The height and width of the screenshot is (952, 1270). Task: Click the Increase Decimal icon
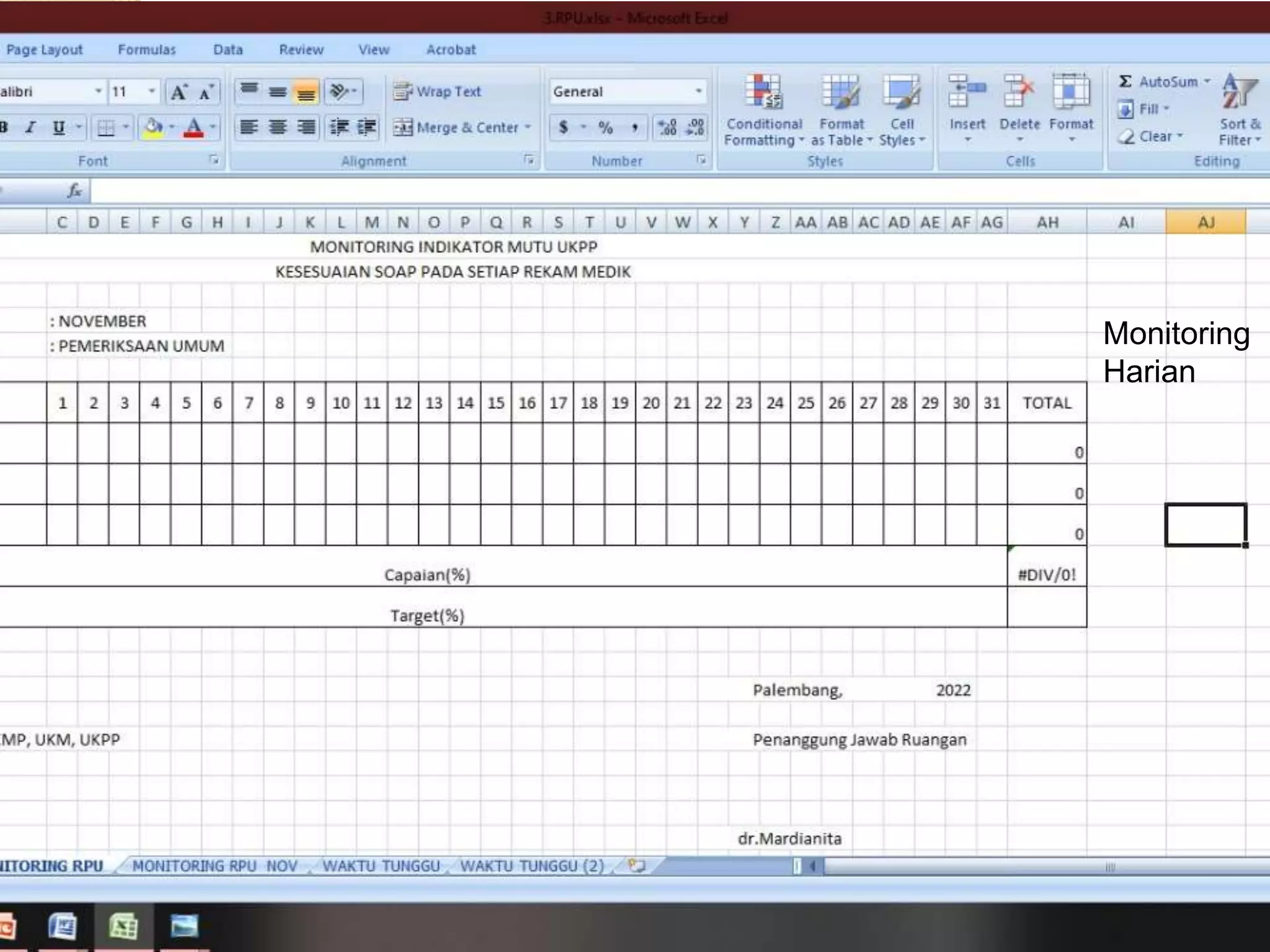pyautogui.click(x=667, y=128)
